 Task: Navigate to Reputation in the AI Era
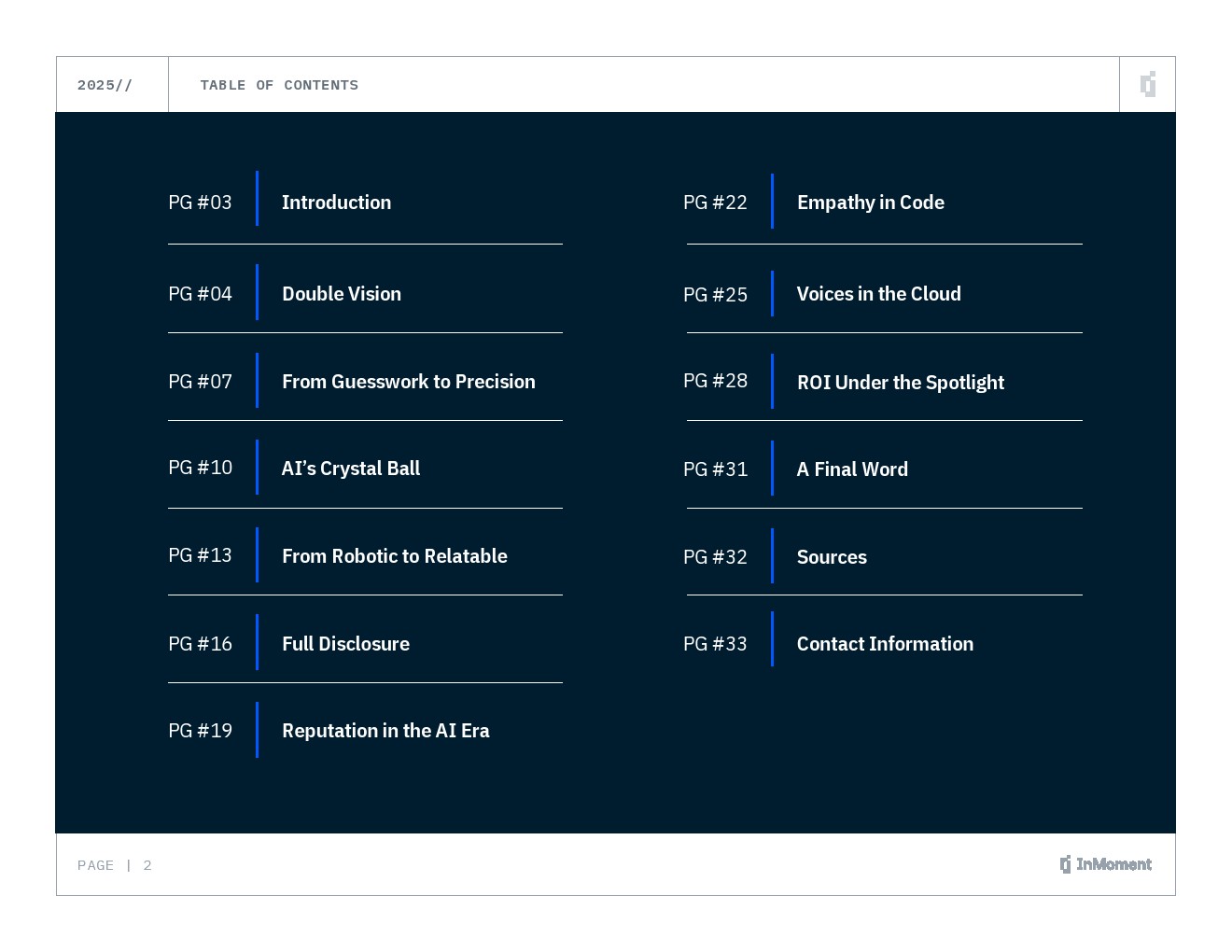(385, 731)
